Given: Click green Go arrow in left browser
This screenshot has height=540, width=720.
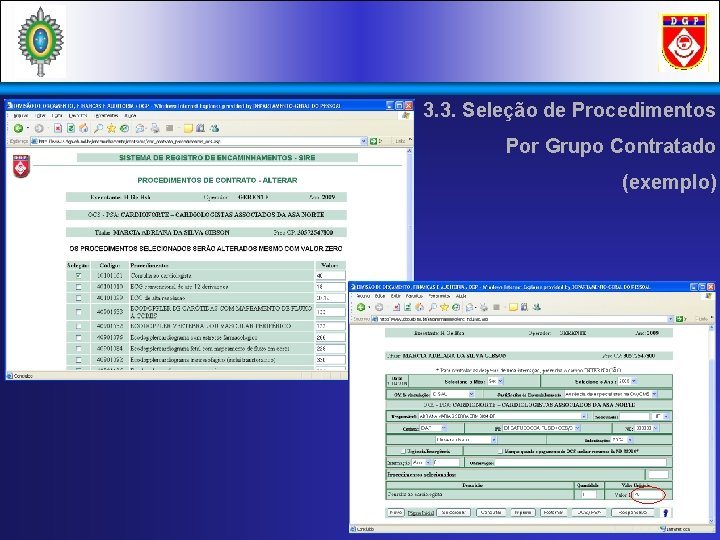Looking at the screenshot, I should [374, 141].
